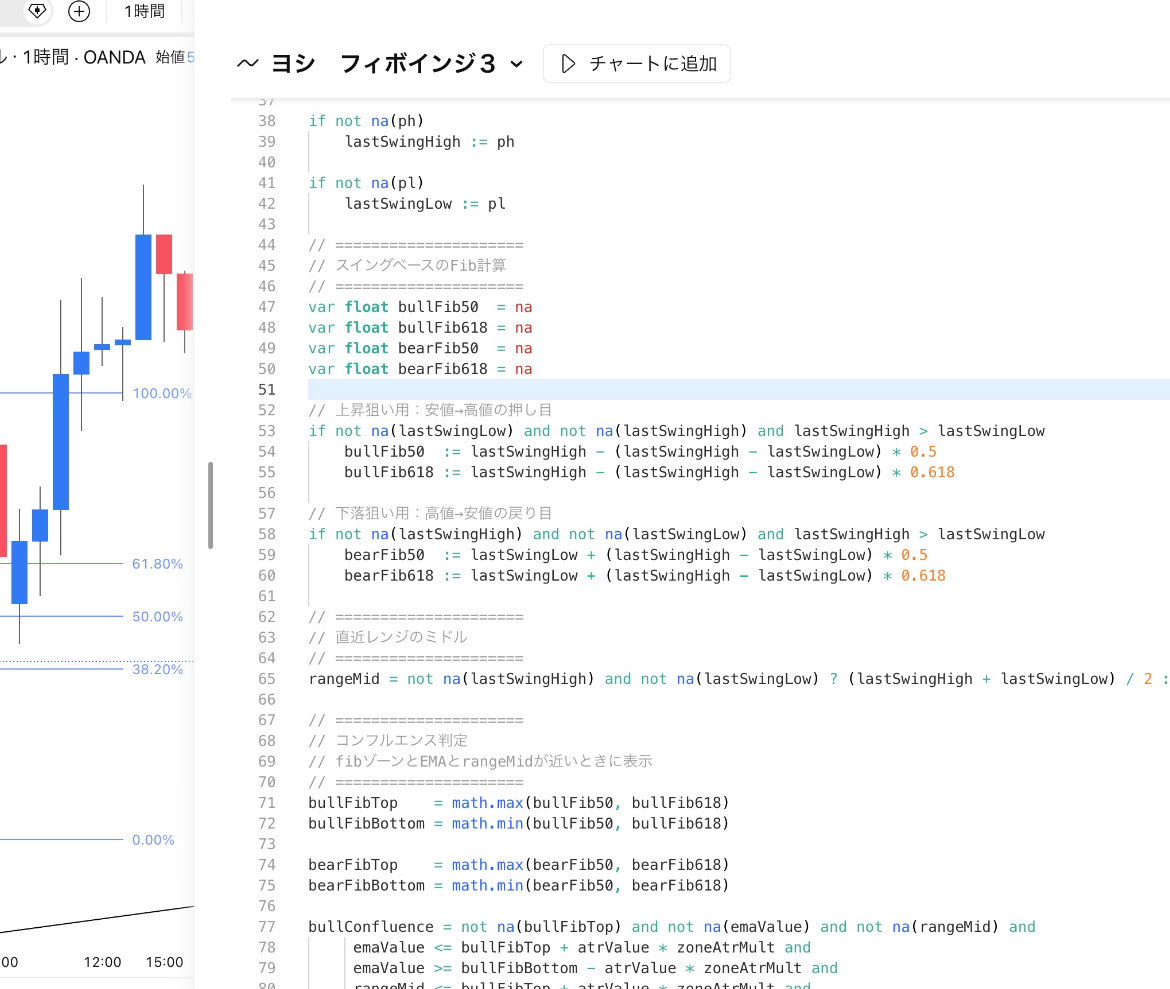This screenshot has width=1170, height=989.
Task: Click the bullFib50 assignment on line 54
Action: pyautogui.click(x=640, y=452)
